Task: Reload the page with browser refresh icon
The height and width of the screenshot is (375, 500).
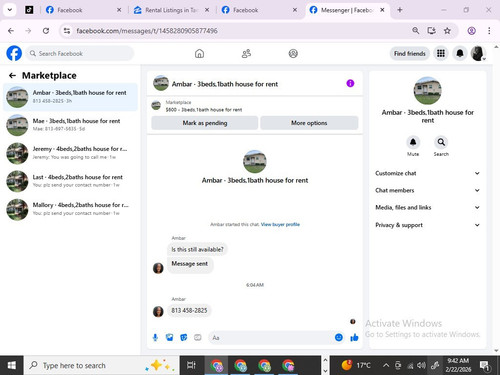Action: pos(46,31)
